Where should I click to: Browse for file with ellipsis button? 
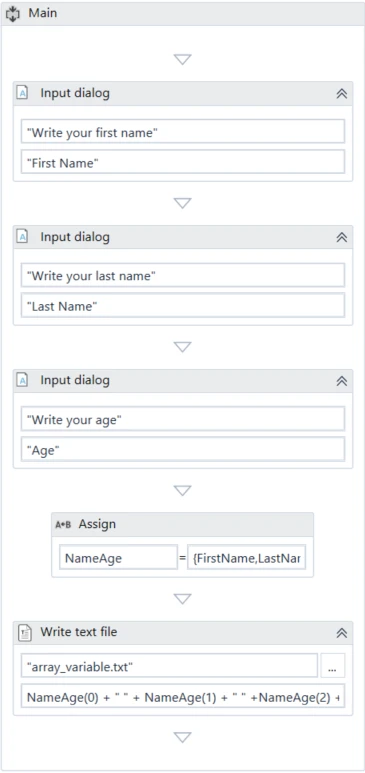(x=332, y=666)
